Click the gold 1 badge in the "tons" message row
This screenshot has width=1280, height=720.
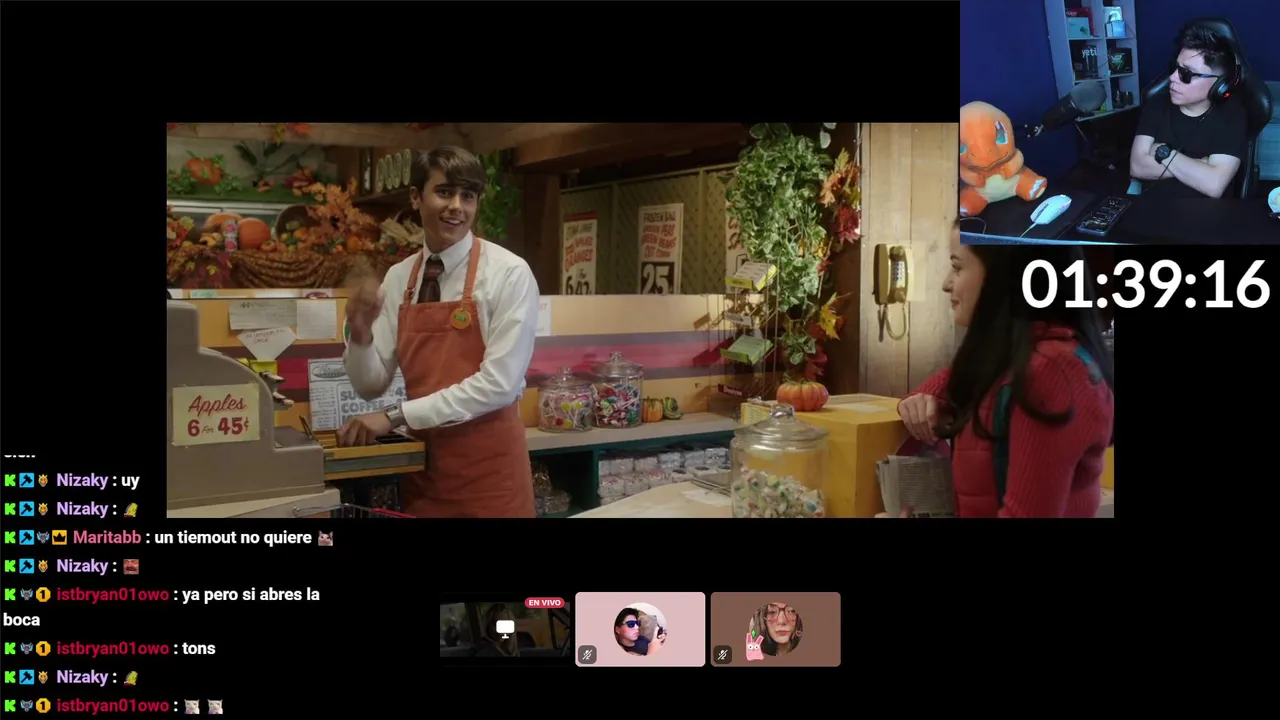click(43, 649)
